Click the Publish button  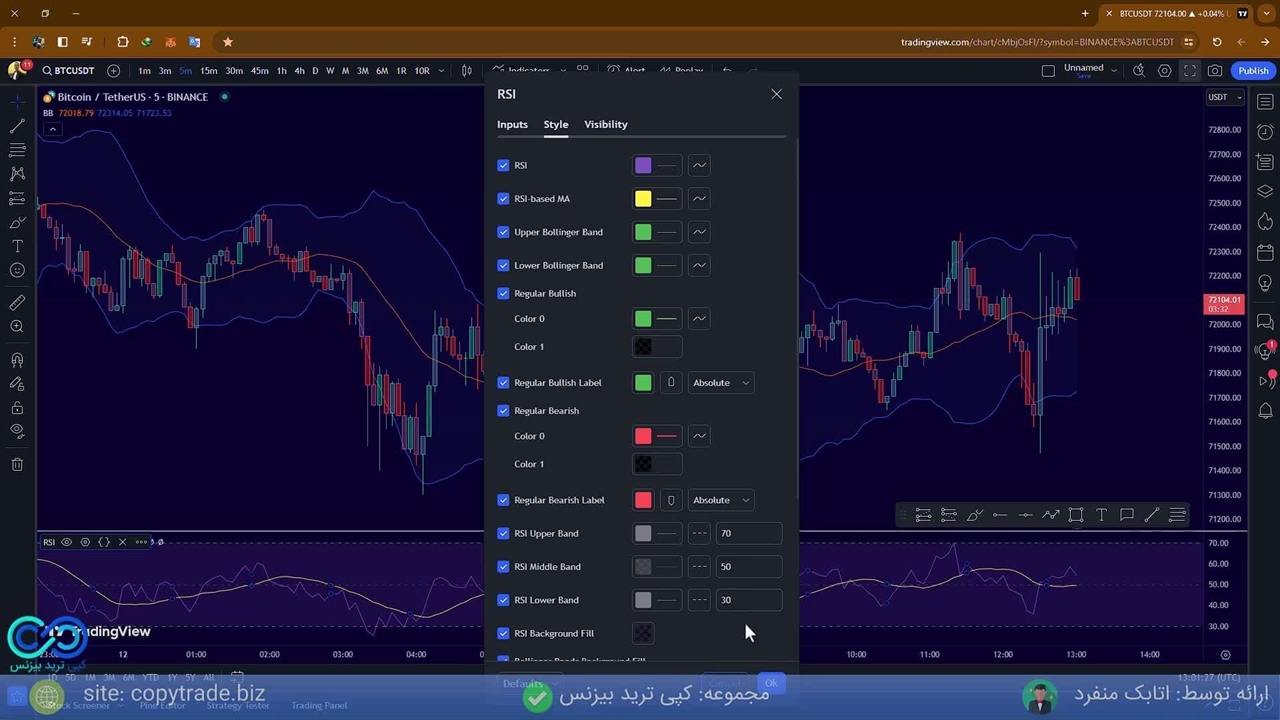click(x=1253, y=71)
